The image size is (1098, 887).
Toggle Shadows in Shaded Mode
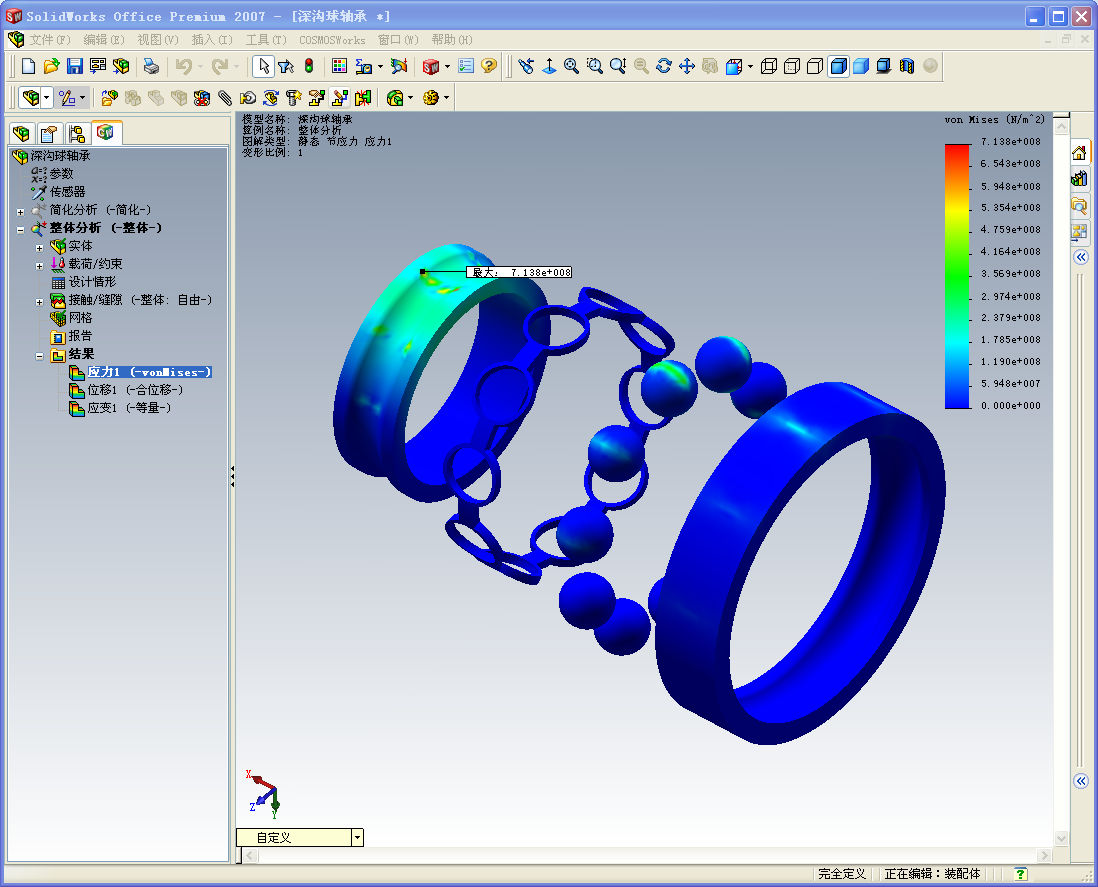pyautogui.click(x=884, y=67)
